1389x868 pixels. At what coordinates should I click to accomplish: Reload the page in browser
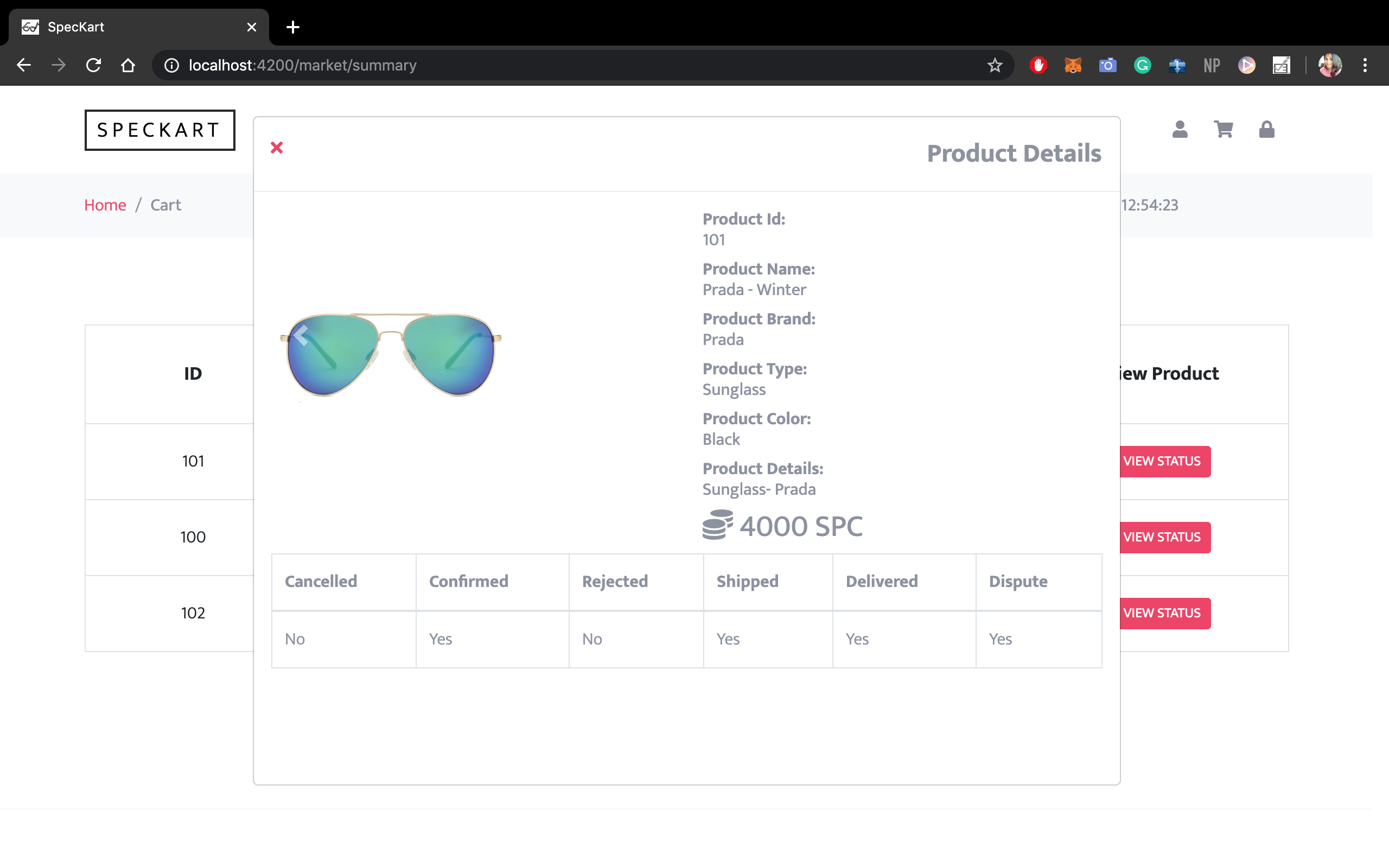(93, 66)
